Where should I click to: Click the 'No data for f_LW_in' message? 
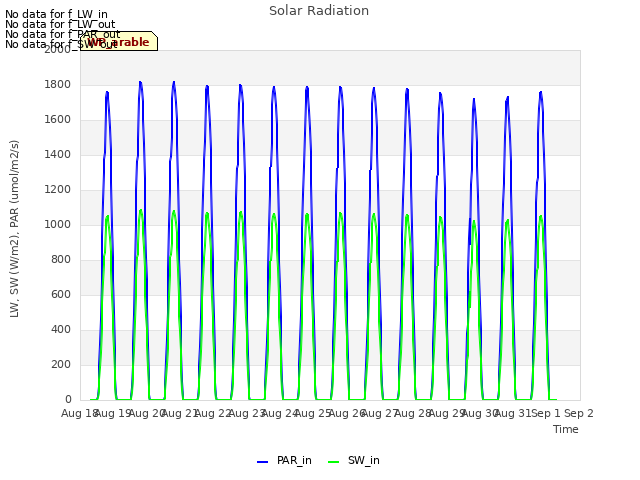pyautogui.click(x=56, y=15)
